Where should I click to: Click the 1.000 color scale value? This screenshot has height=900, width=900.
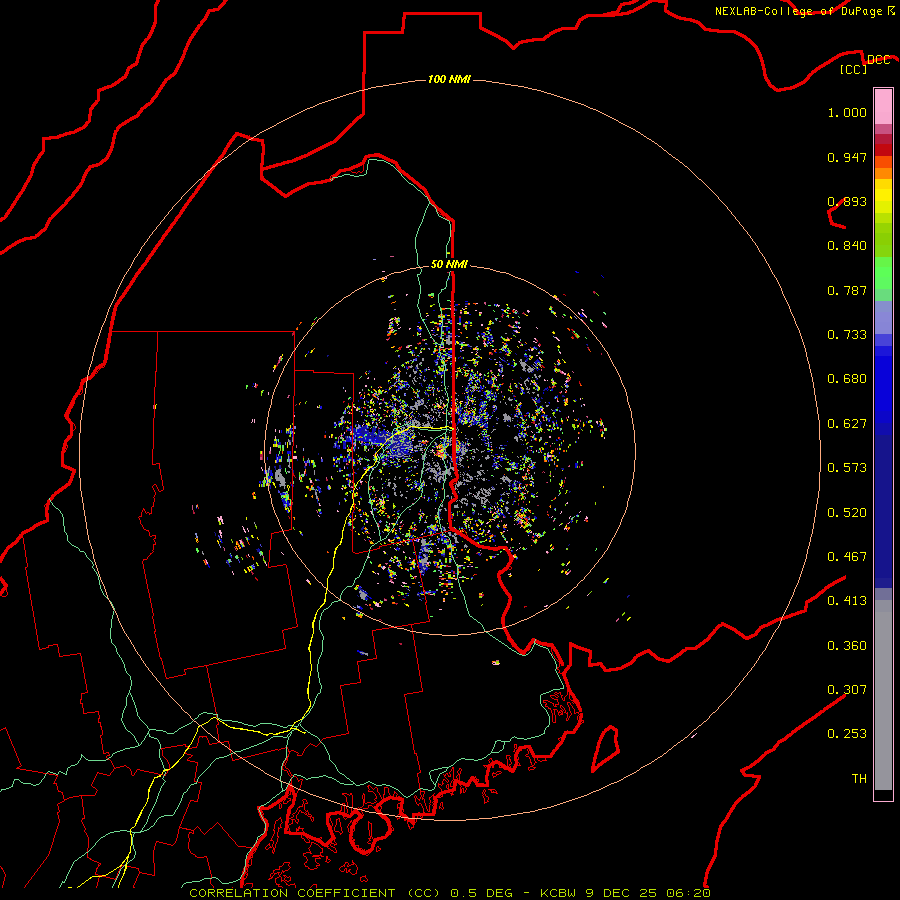click(x=847, y=112)
